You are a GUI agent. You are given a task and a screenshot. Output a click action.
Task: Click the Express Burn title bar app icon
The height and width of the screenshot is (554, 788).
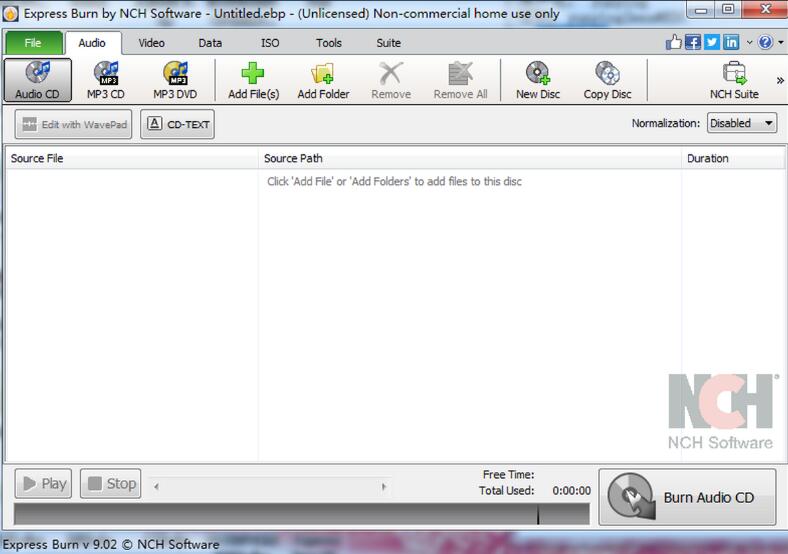(10, 14)
